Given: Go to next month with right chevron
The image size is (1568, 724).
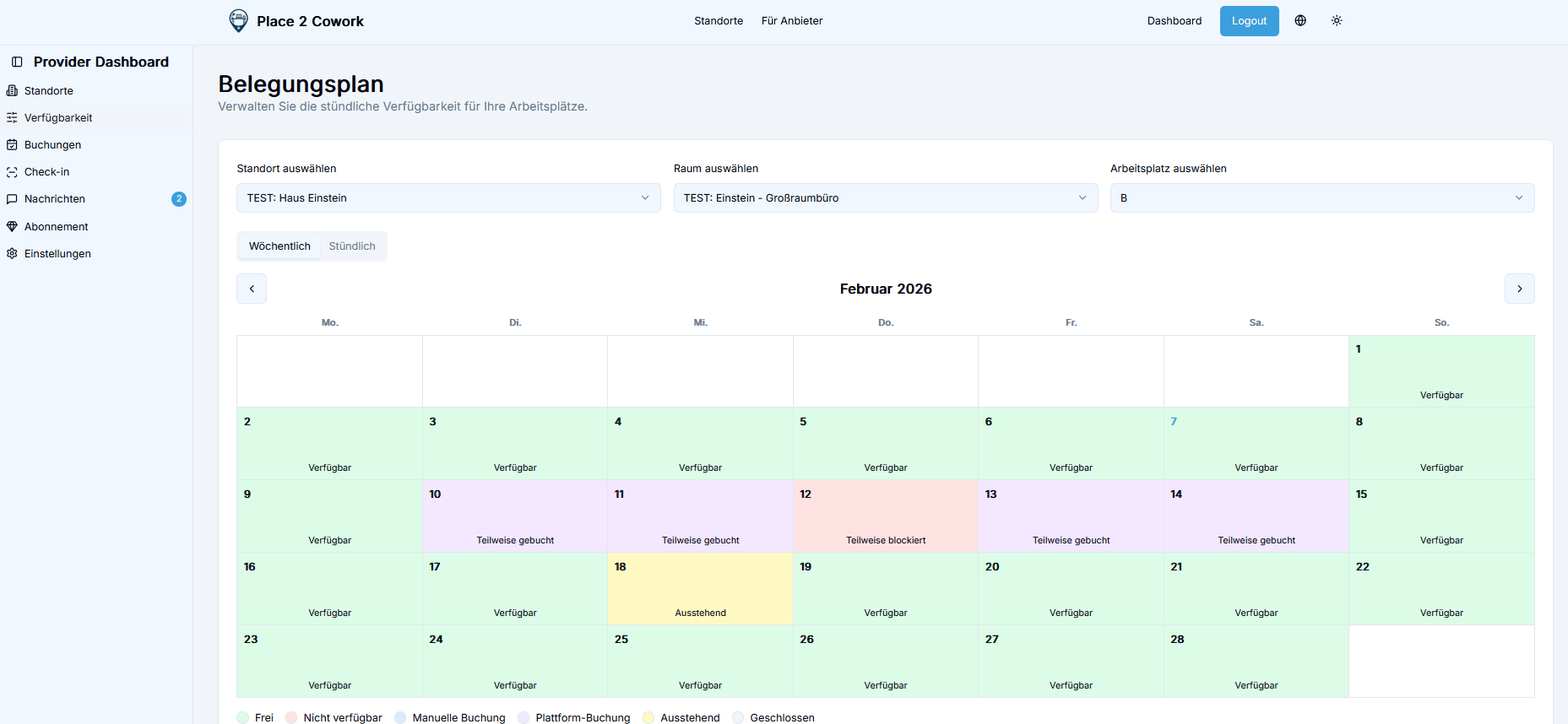Looking at the screenshot, I should tap(1519, 289).
